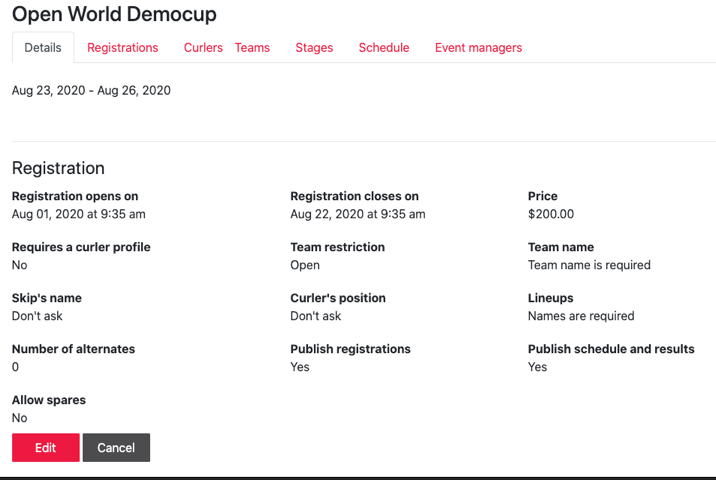Select the Event managers tab
This screenshot has height=480, width=716.
(x=478, y=47)
